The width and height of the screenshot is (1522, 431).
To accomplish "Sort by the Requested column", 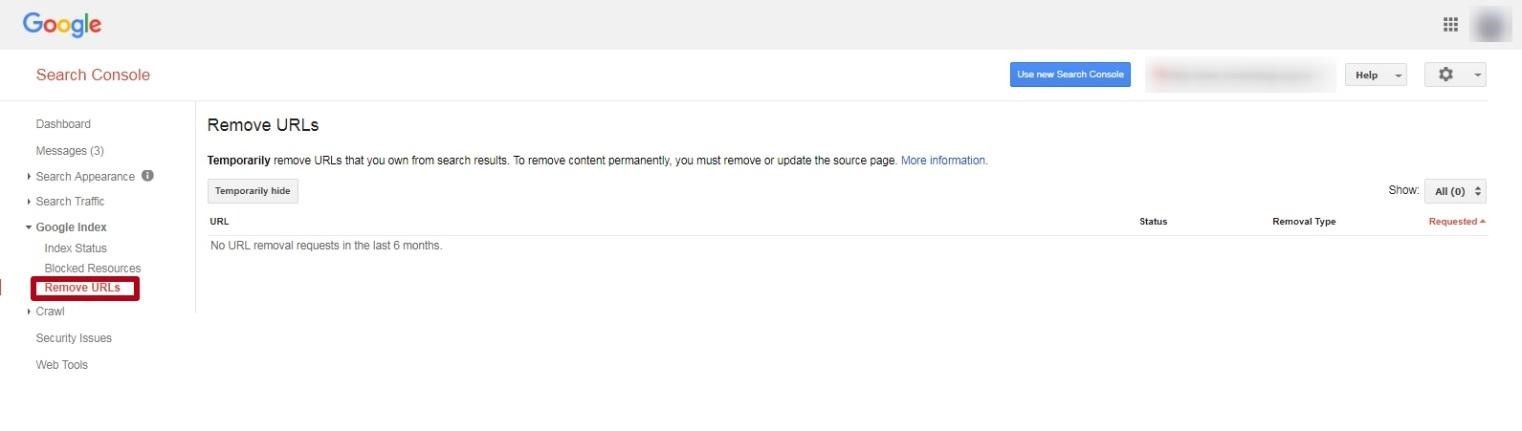I will coord(1457,222).
